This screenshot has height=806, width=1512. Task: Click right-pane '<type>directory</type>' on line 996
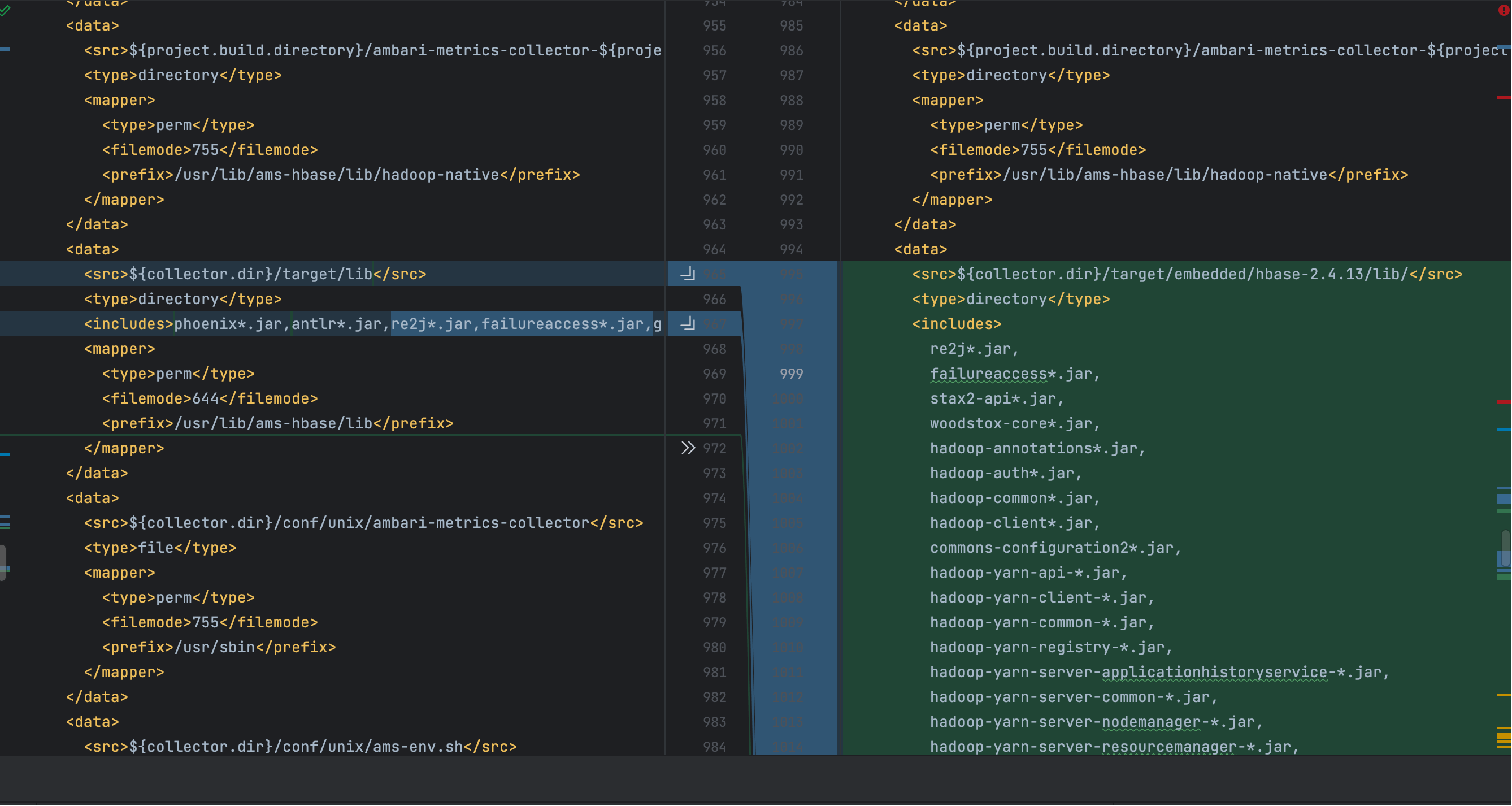click(x=1011, y=300)
